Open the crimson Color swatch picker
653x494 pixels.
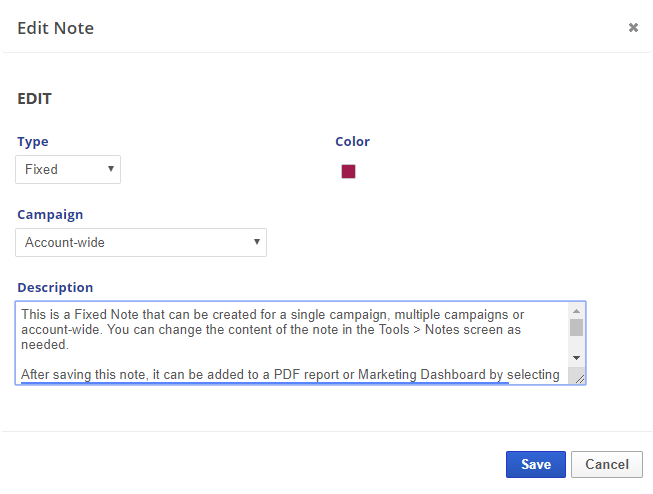[348, 171]
